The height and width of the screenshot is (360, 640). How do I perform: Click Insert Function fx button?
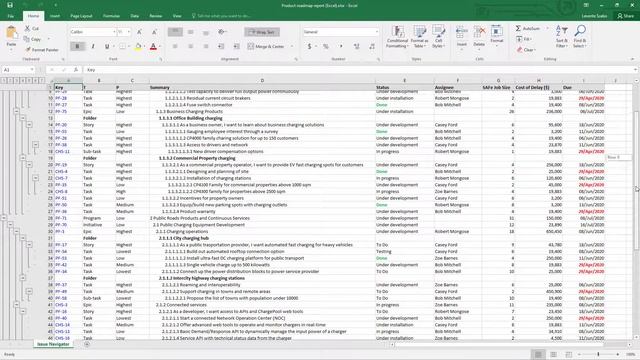[x=76, y=70]
